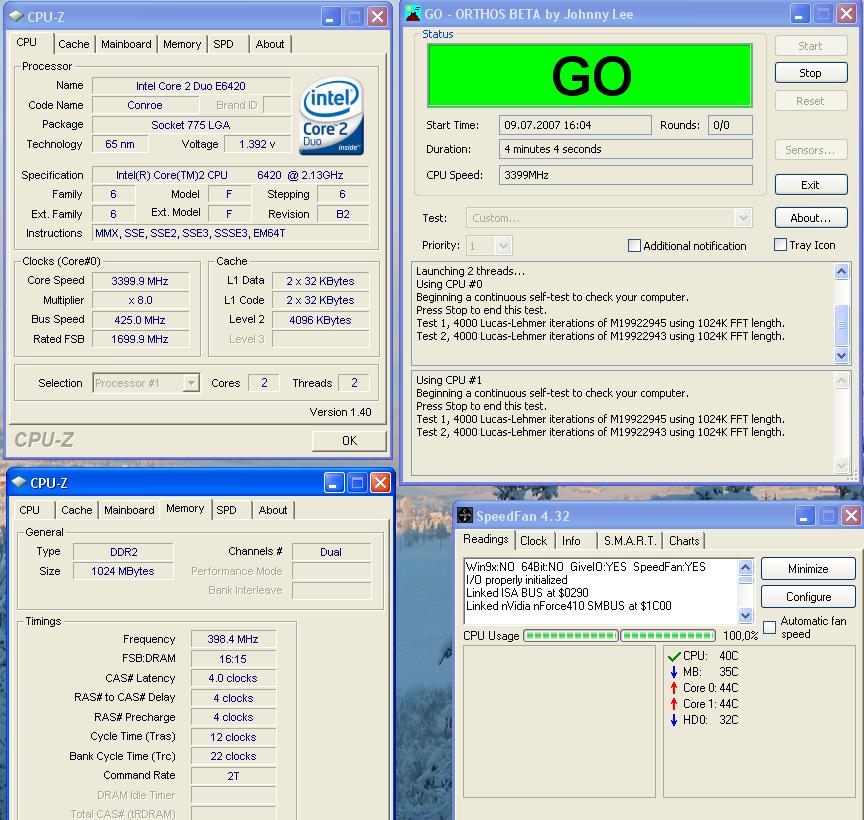This screenshot has height=820, width=864.
Task: Minimize the SpeedFan window via title bar
Action: point(805,516)
